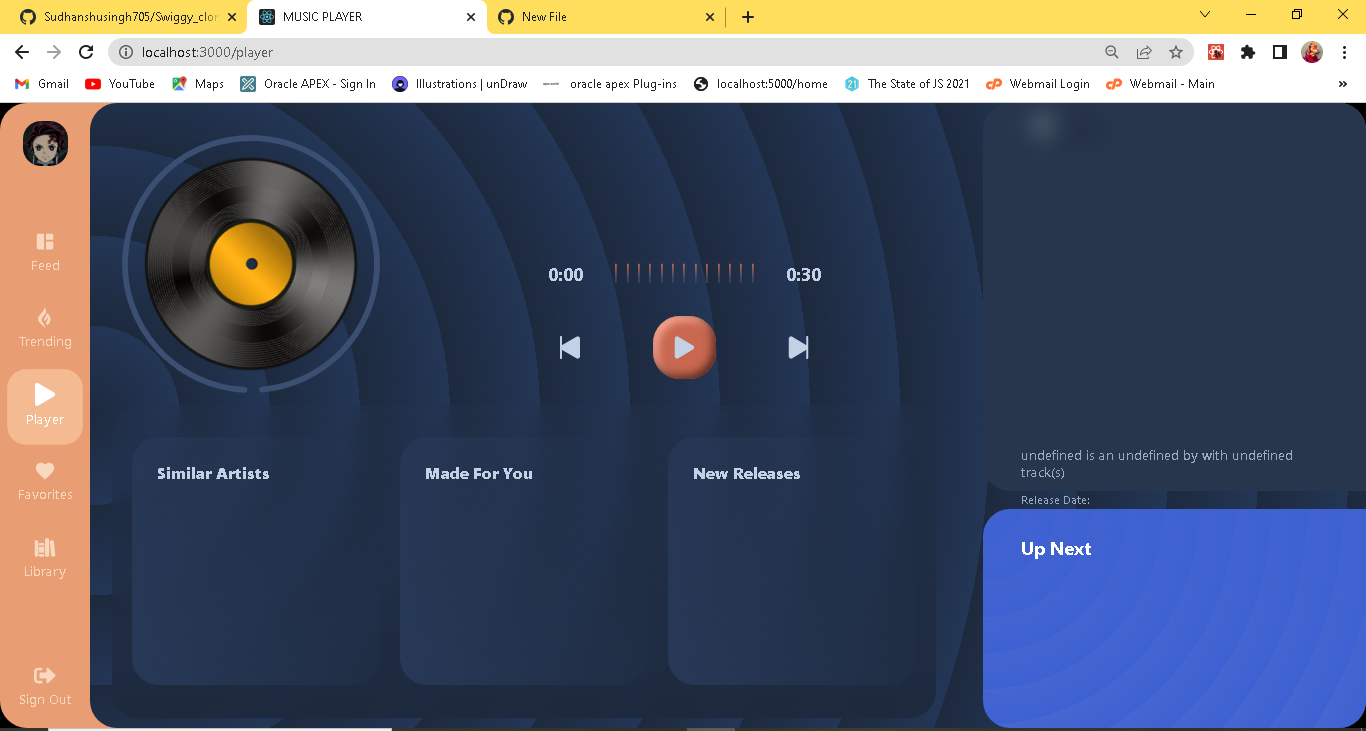Image resolution: width=1366 pixels, height=731 pixels.
Task: Open the browser extensions dropdown
Action: coord(1247,52)
